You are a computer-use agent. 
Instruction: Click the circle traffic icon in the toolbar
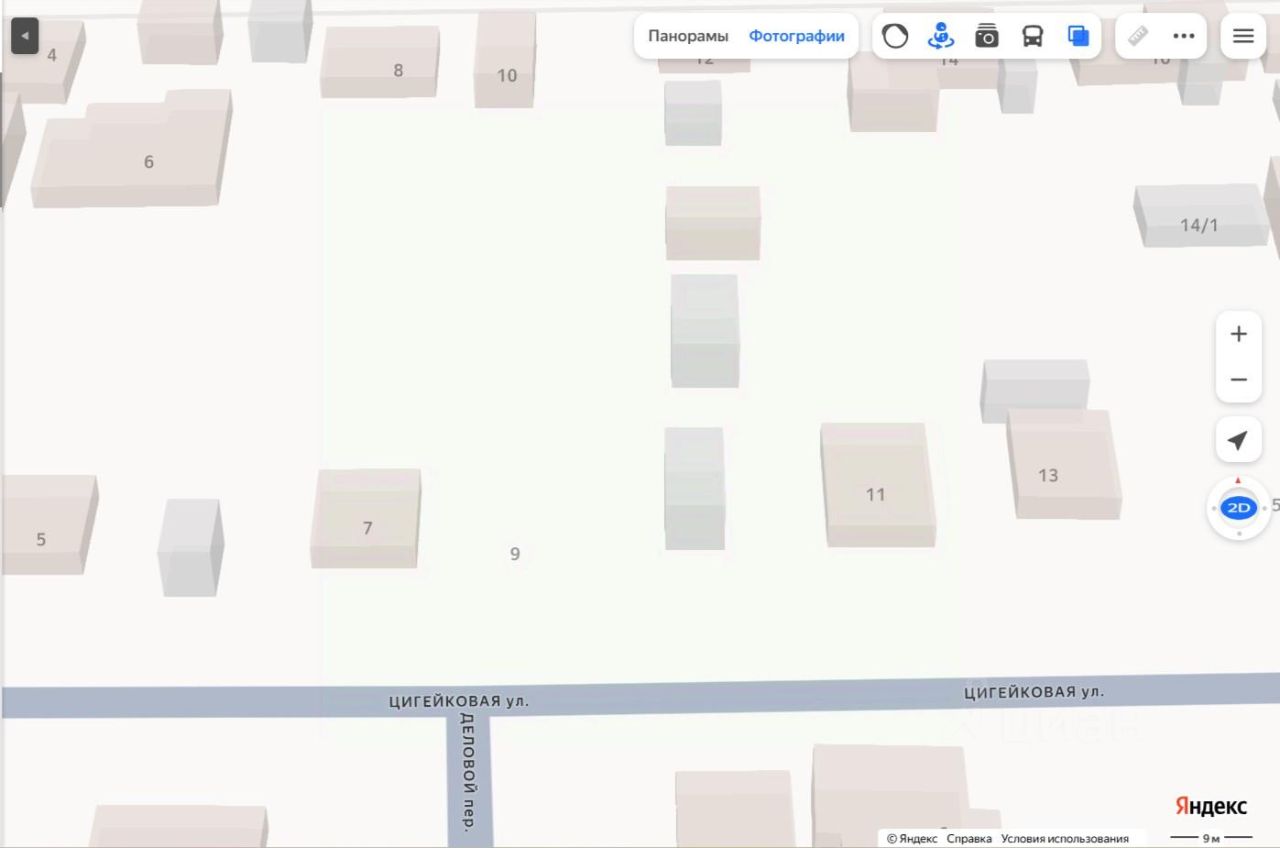pos(895,37)
